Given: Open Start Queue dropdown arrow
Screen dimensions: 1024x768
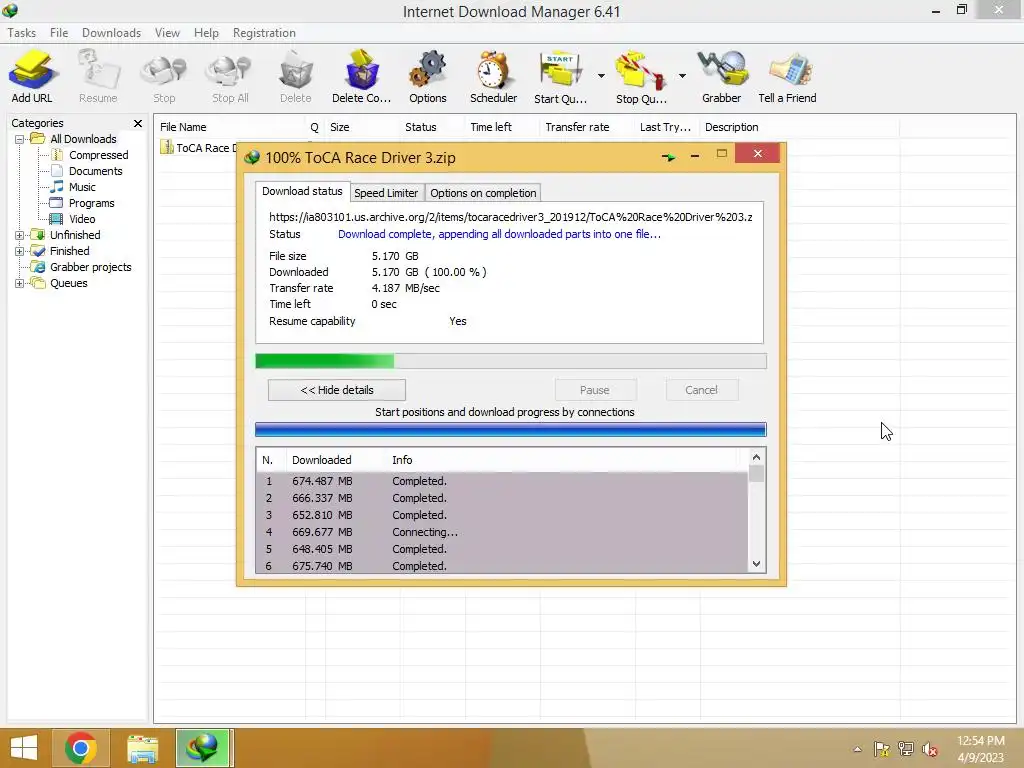Looking at the screenshot, I should click(x=601, y=76).
